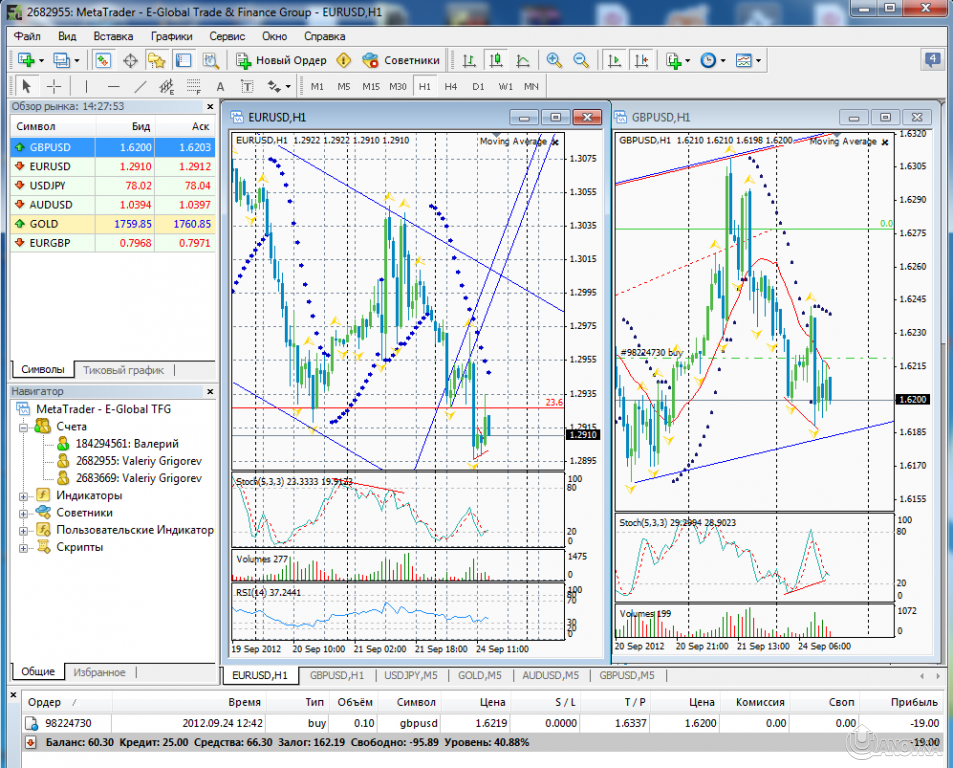
Task: Select the horizontal line drawing tool
Action: (x=112, y=86)
